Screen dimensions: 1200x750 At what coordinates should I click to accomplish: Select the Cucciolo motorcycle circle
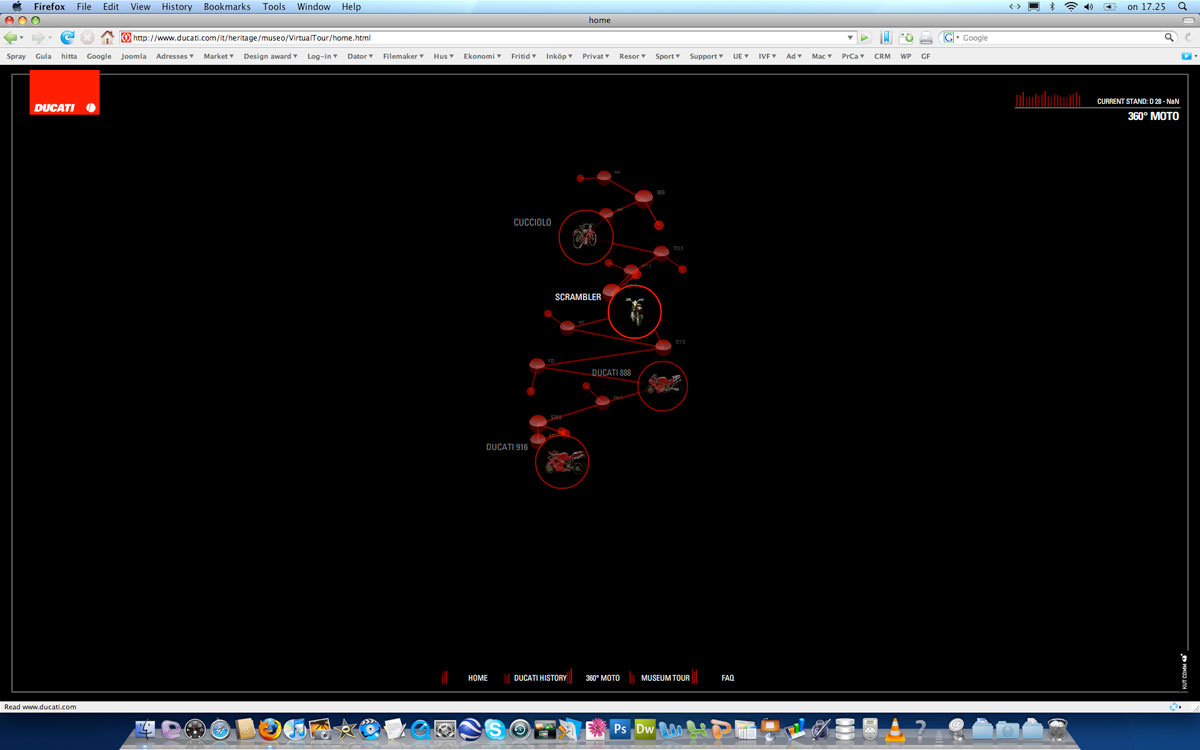(585, 237)
